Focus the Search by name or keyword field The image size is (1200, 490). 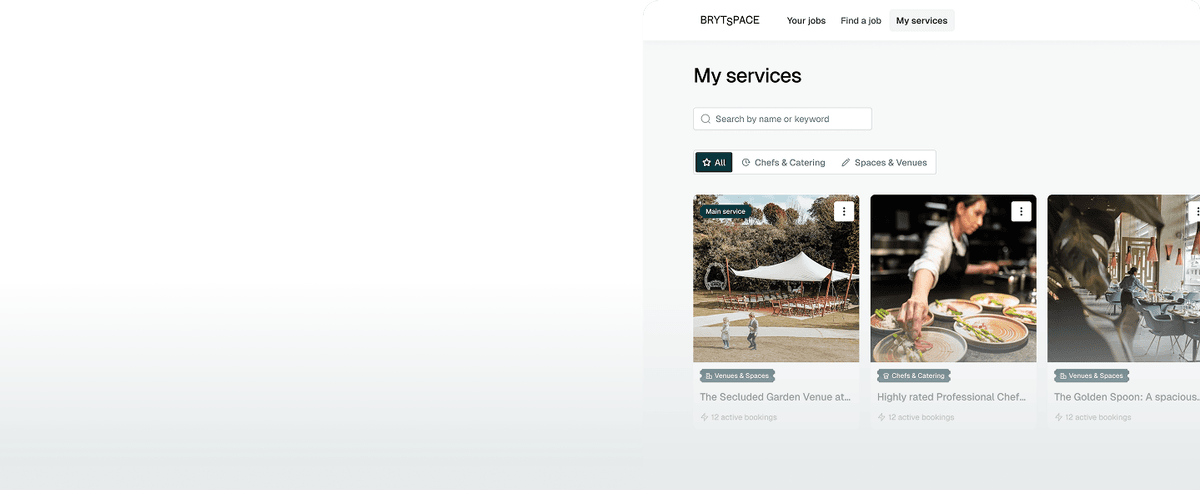[782, 119]
